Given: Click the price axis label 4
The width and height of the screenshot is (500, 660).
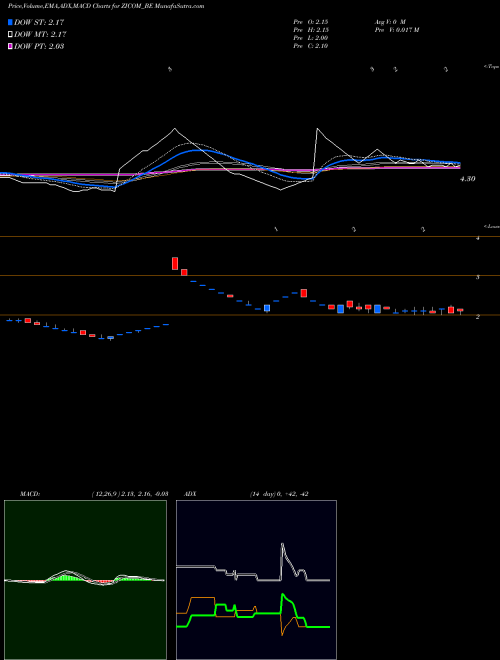Looking at the screenshot, I should 477,238.
